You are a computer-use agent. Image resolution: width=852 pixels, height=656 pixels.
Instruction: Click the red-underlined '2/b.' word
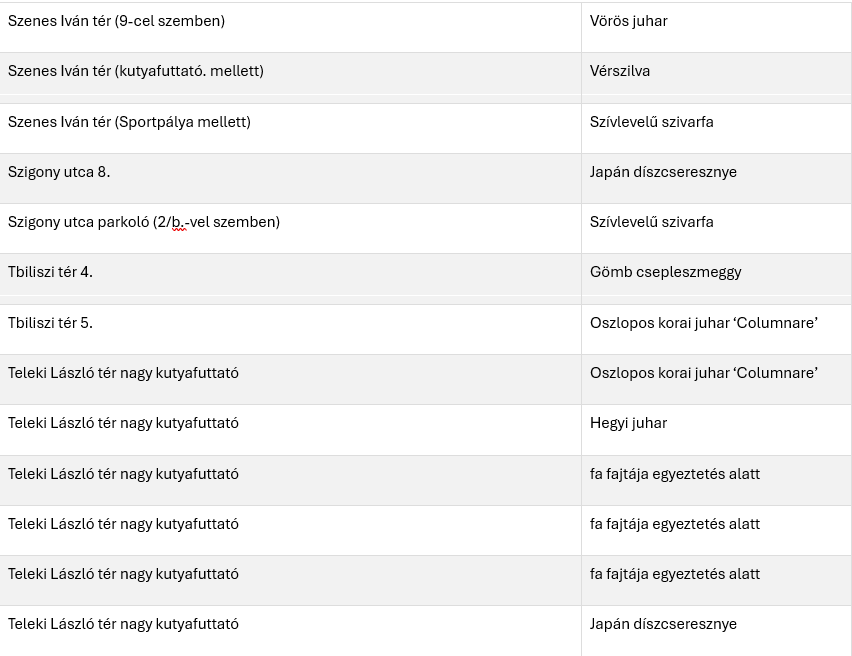point(174,222)
